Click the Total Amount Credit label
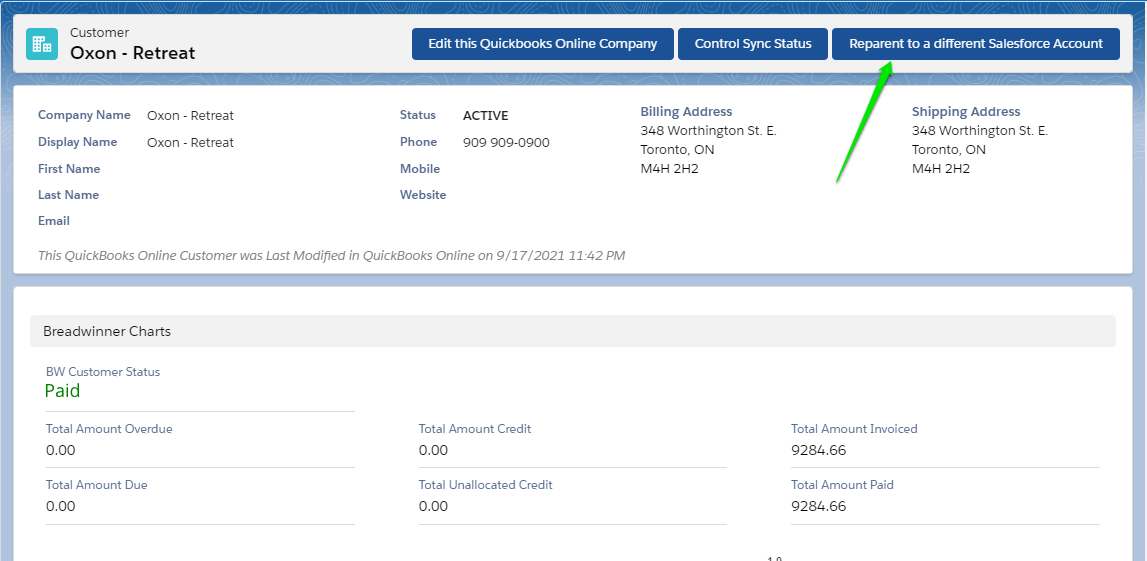 tap(475, 429)
